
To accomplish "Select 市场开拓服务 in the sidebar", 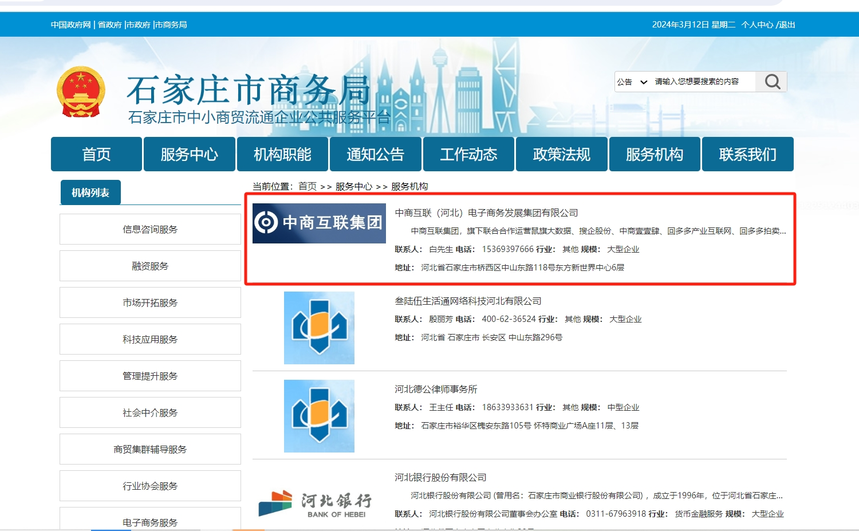I will point(150,302).
